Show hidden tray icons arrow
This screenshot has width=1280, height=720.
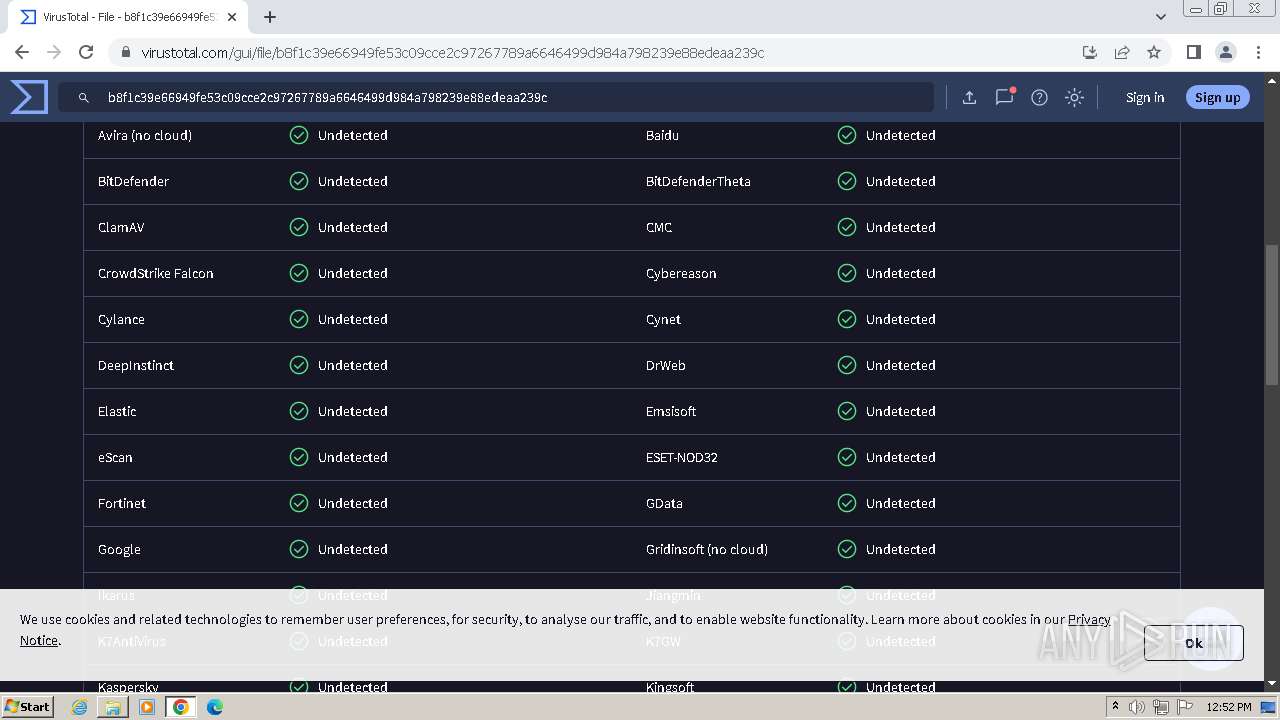tap(1115, 707)
